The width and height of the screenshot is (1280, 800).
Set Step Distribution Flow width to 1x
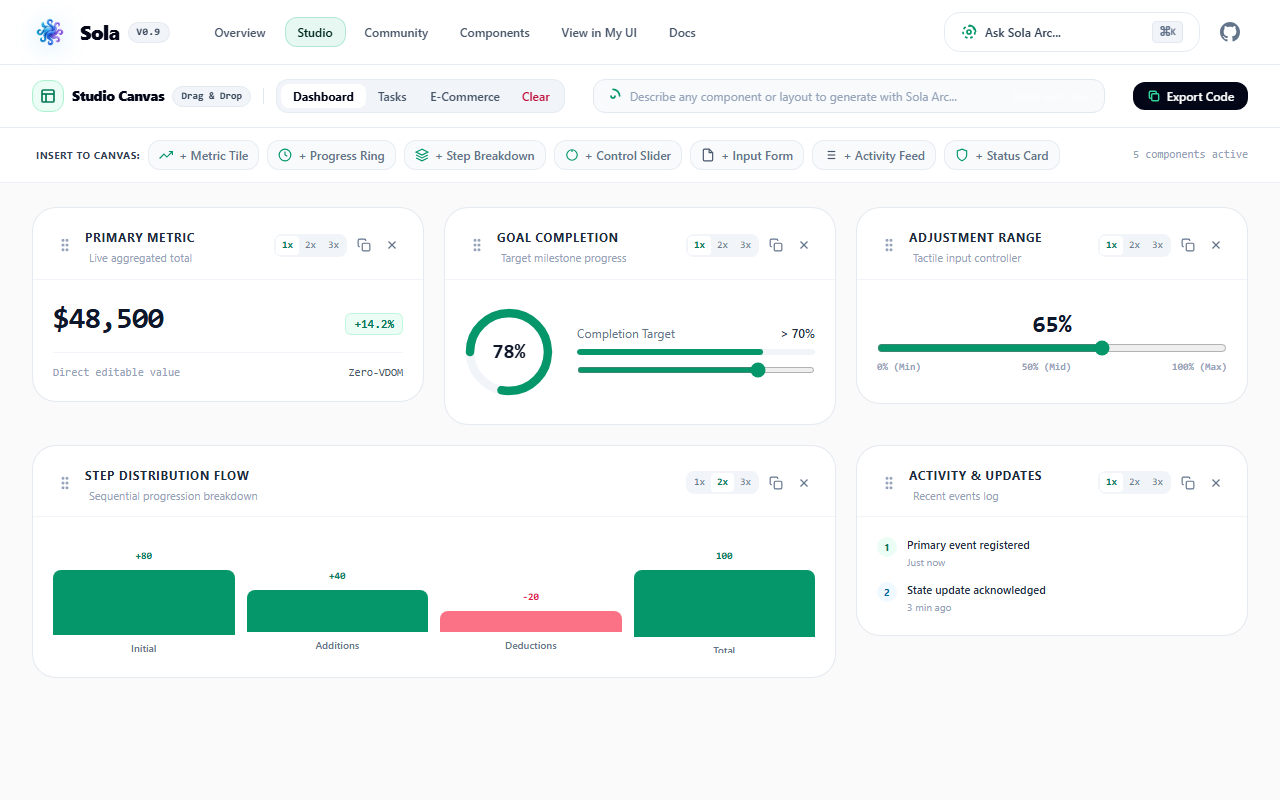tap(700, 483)
